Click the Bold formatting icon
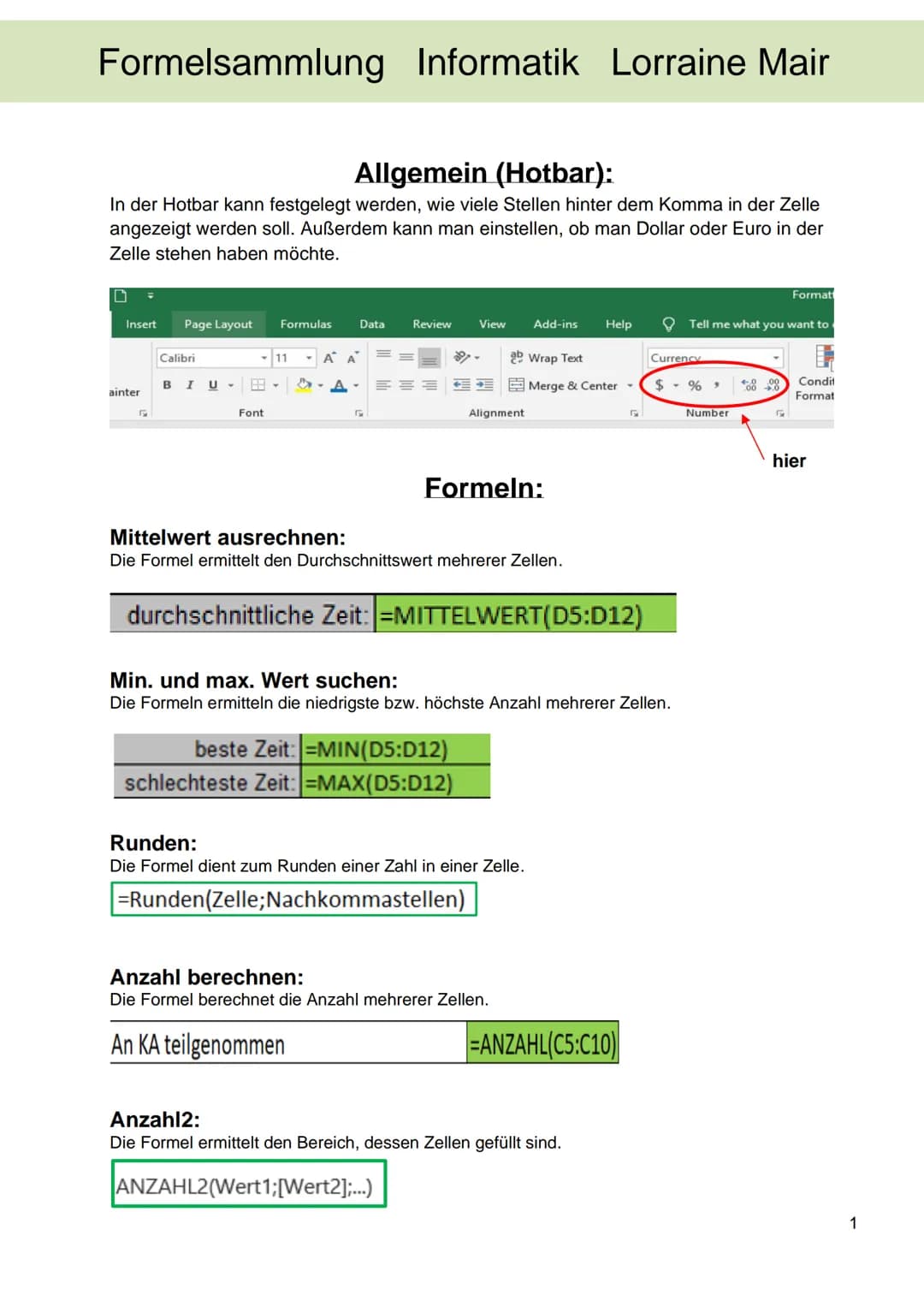The image size is (924, 1307). point(167,385)
